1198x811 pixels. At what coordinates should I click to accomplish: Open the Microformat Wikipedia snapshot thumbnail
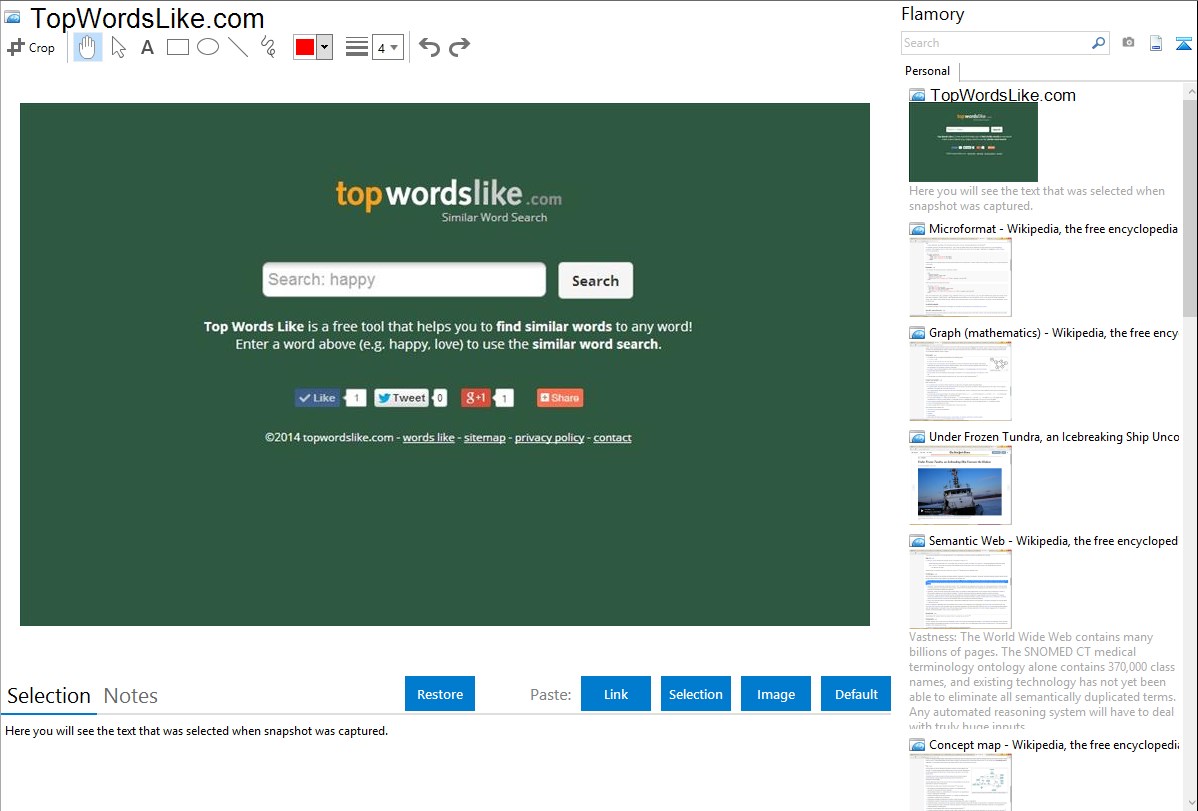tap(960, 277)
